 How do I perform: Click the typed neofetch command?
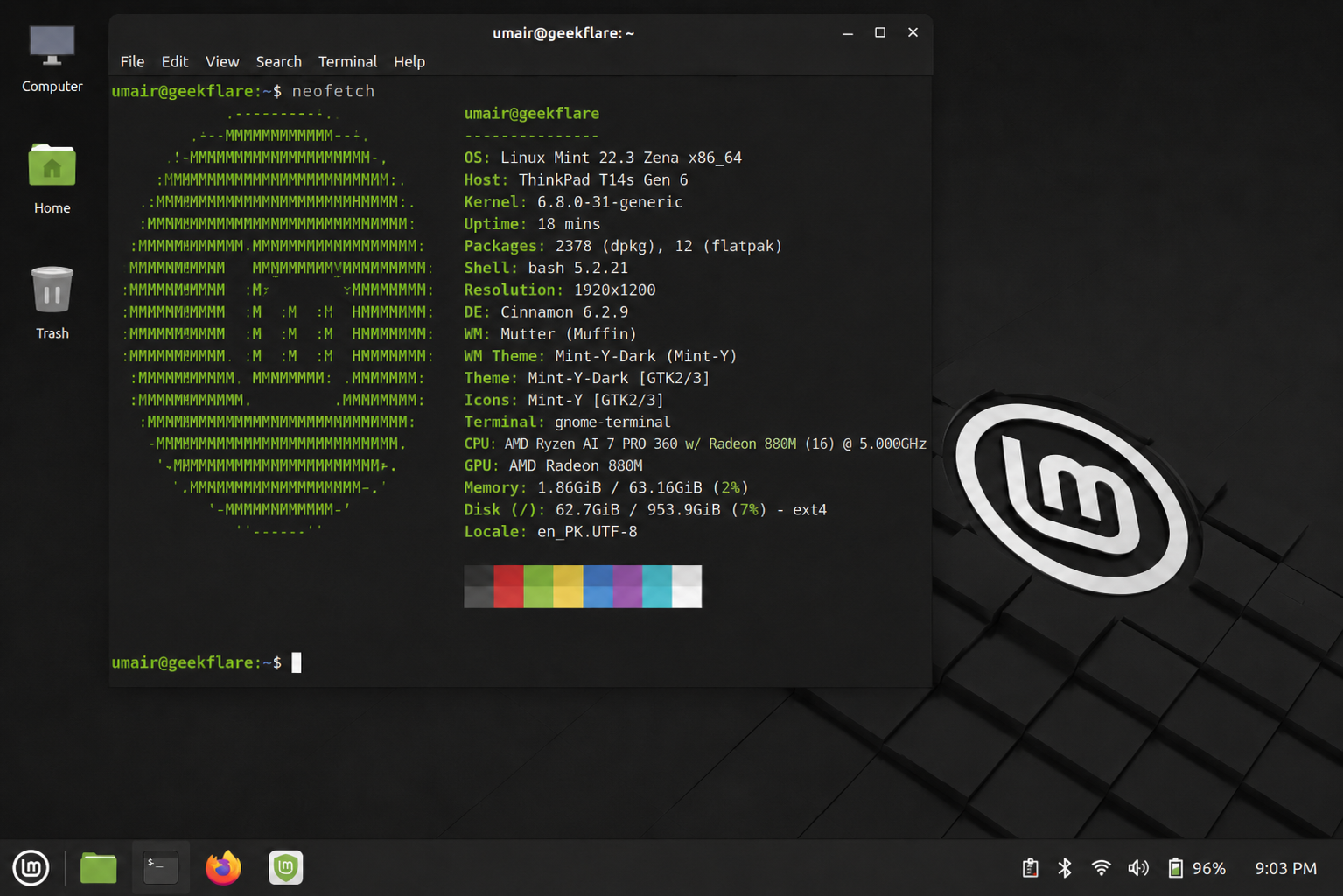pyautogui.click(x=333, y=91)
